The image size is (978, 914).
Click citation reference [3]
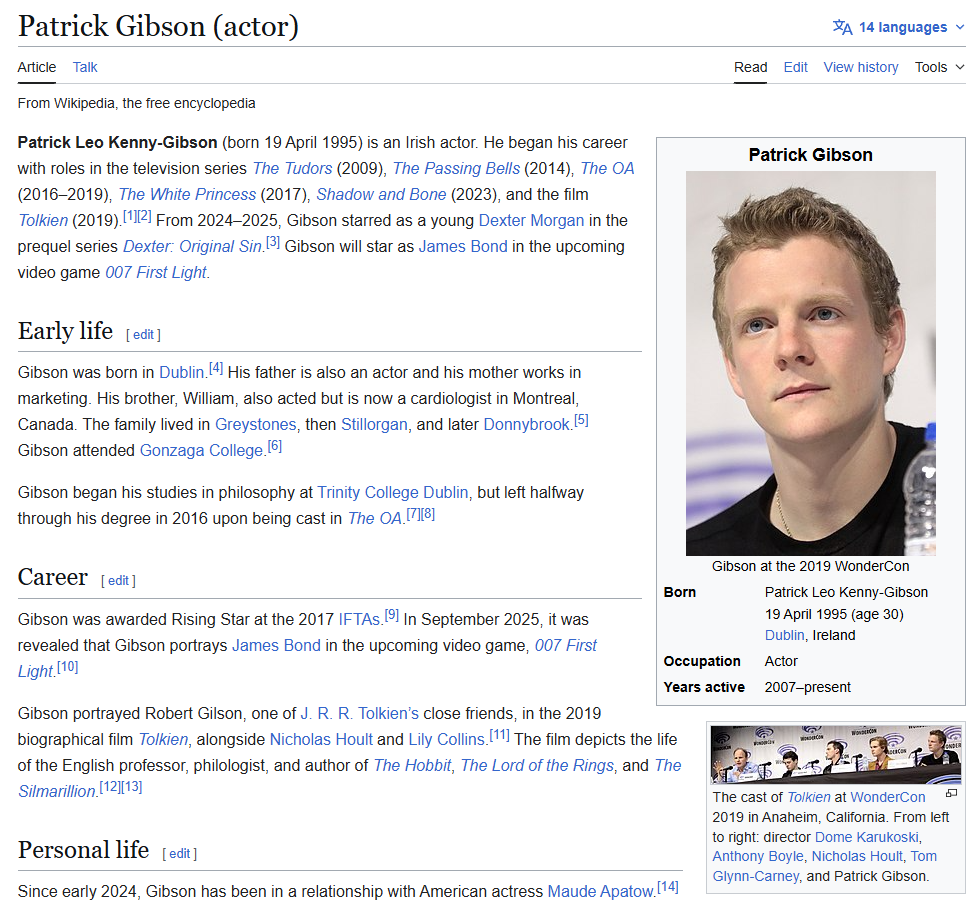(x=273, y=242)
